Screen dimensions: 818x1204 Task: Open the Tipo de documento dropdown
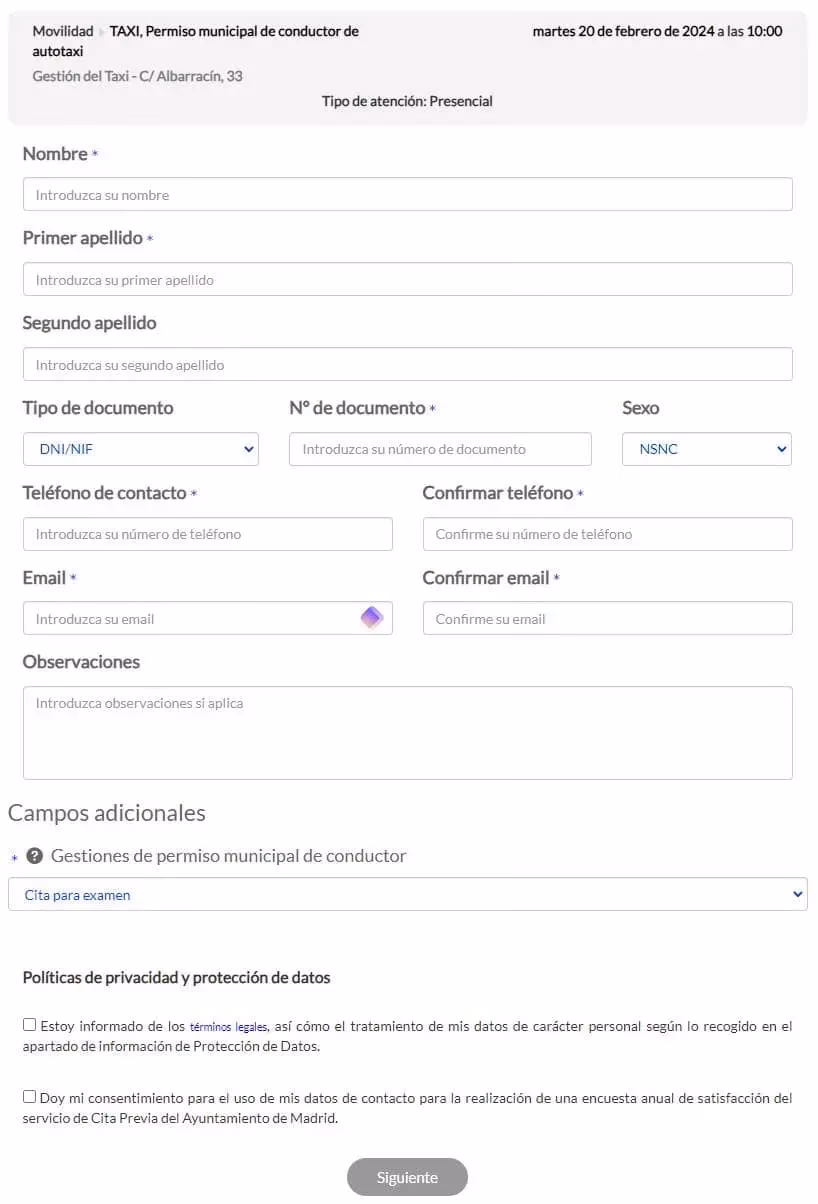(140, 449)
